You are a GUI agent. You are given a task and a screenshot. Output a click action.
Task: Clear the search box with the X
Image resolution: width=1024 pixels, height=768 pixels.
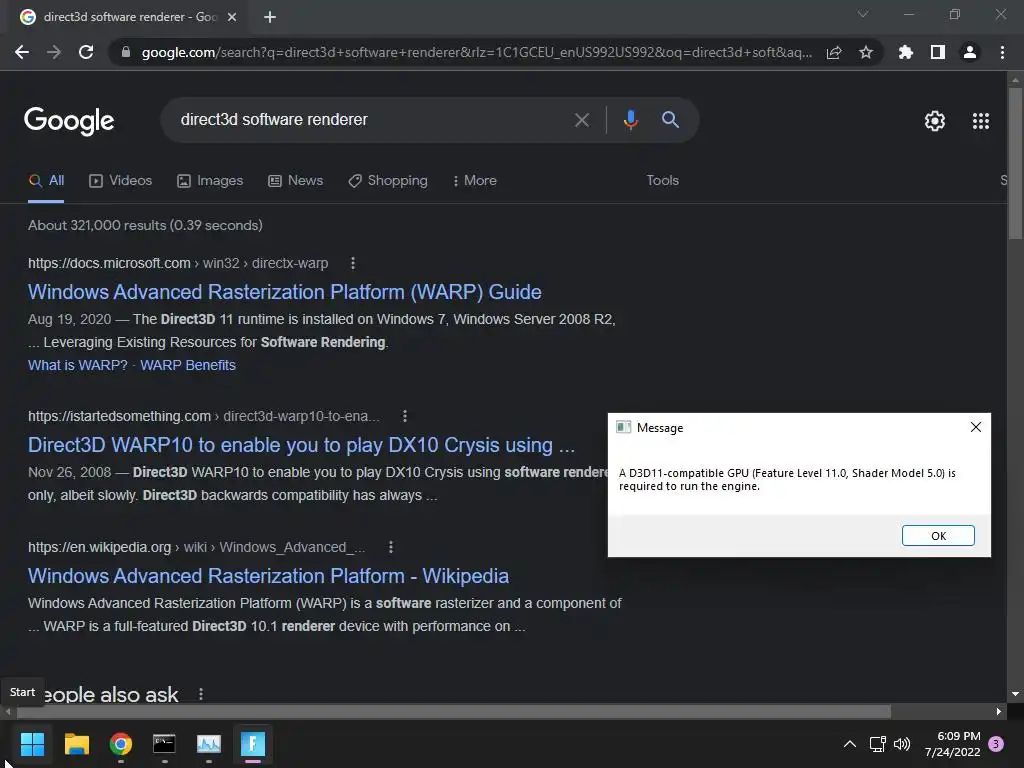tap(582, 120)
